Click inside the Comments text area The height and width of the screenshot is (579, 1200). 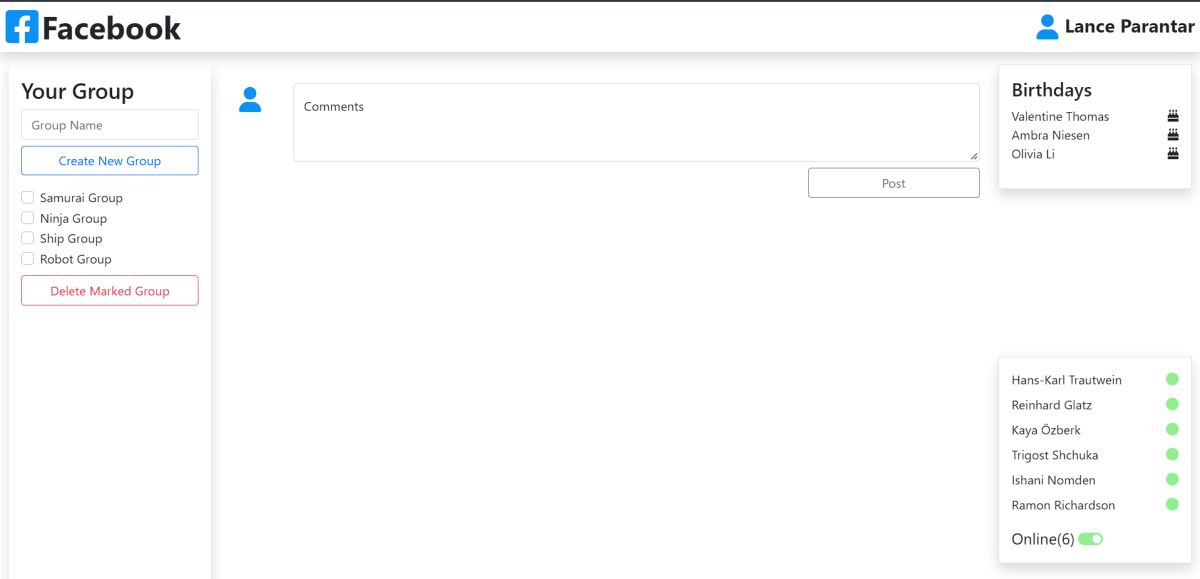click(636, 122)
